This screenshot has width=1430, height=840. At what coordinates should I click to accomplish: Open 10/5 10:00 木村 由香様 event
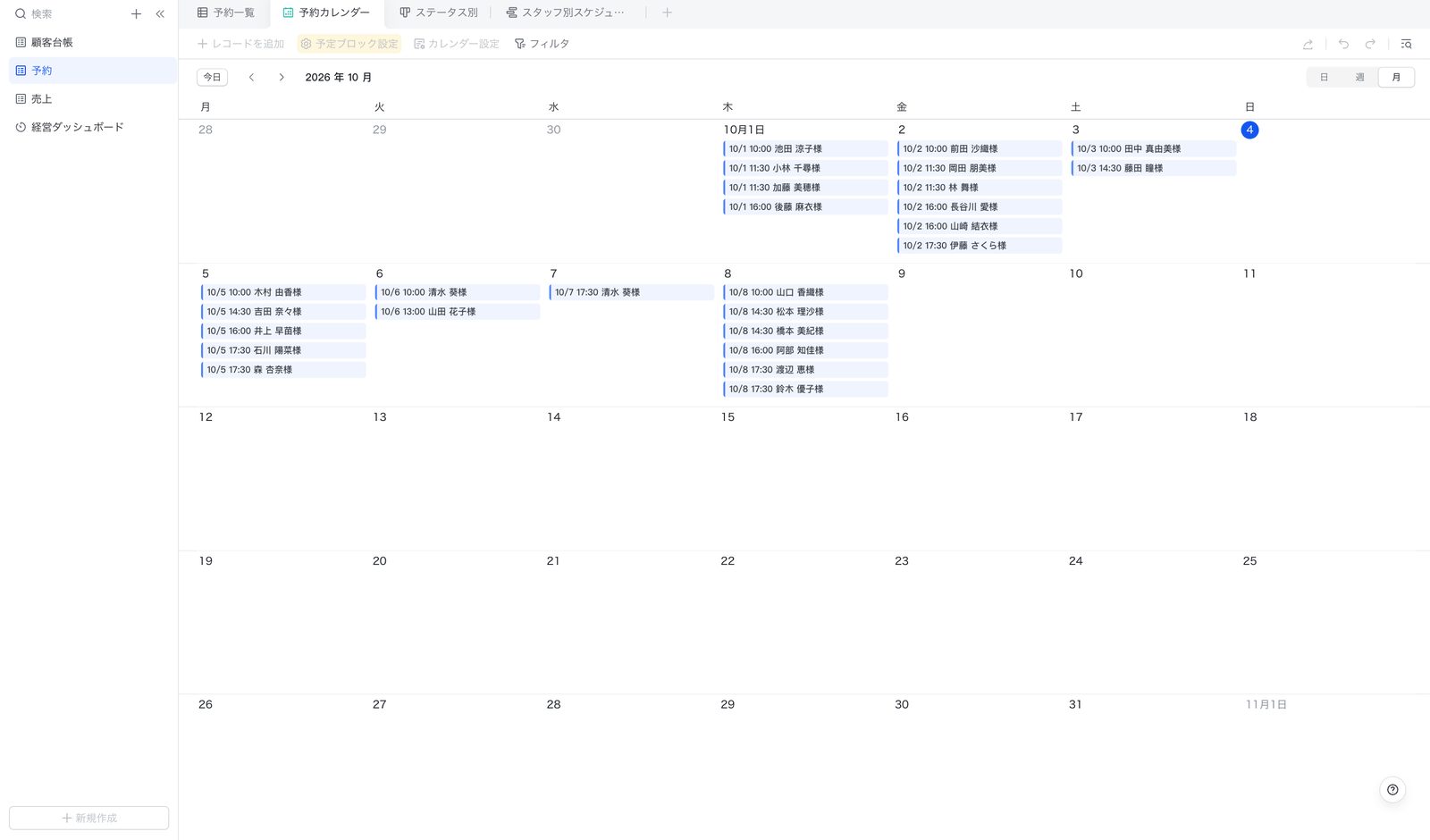click(x=283, y=293)
